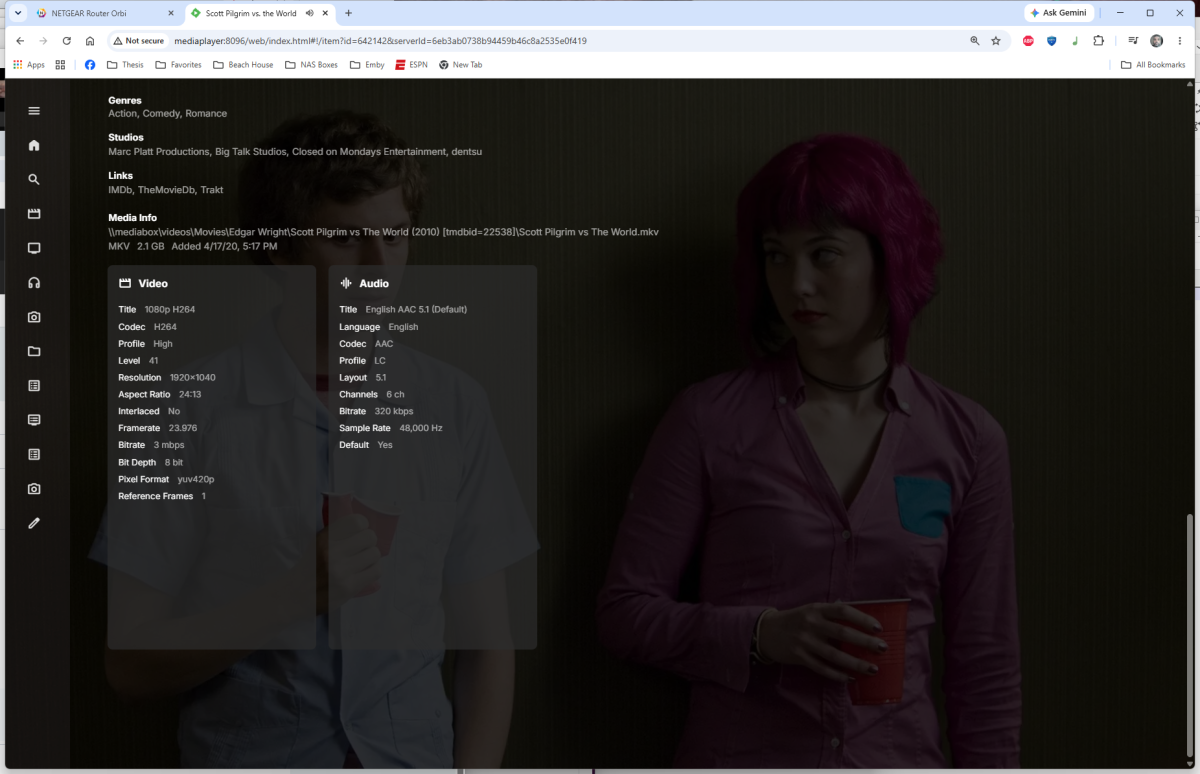1200x774 pixels.
Task: Mute the Scott Pilgrim tab via speaker icon
Action: (x=309, y=13)
